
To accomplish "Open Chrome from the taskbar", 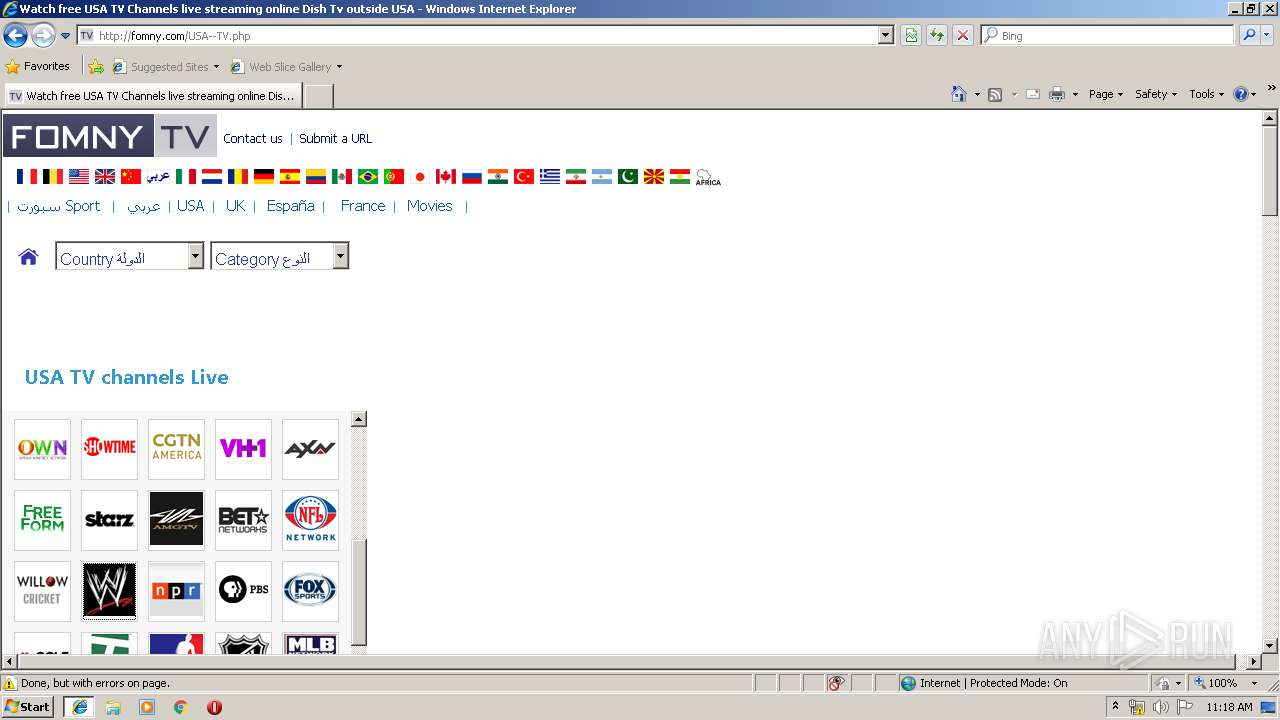I will coord(181,707).
